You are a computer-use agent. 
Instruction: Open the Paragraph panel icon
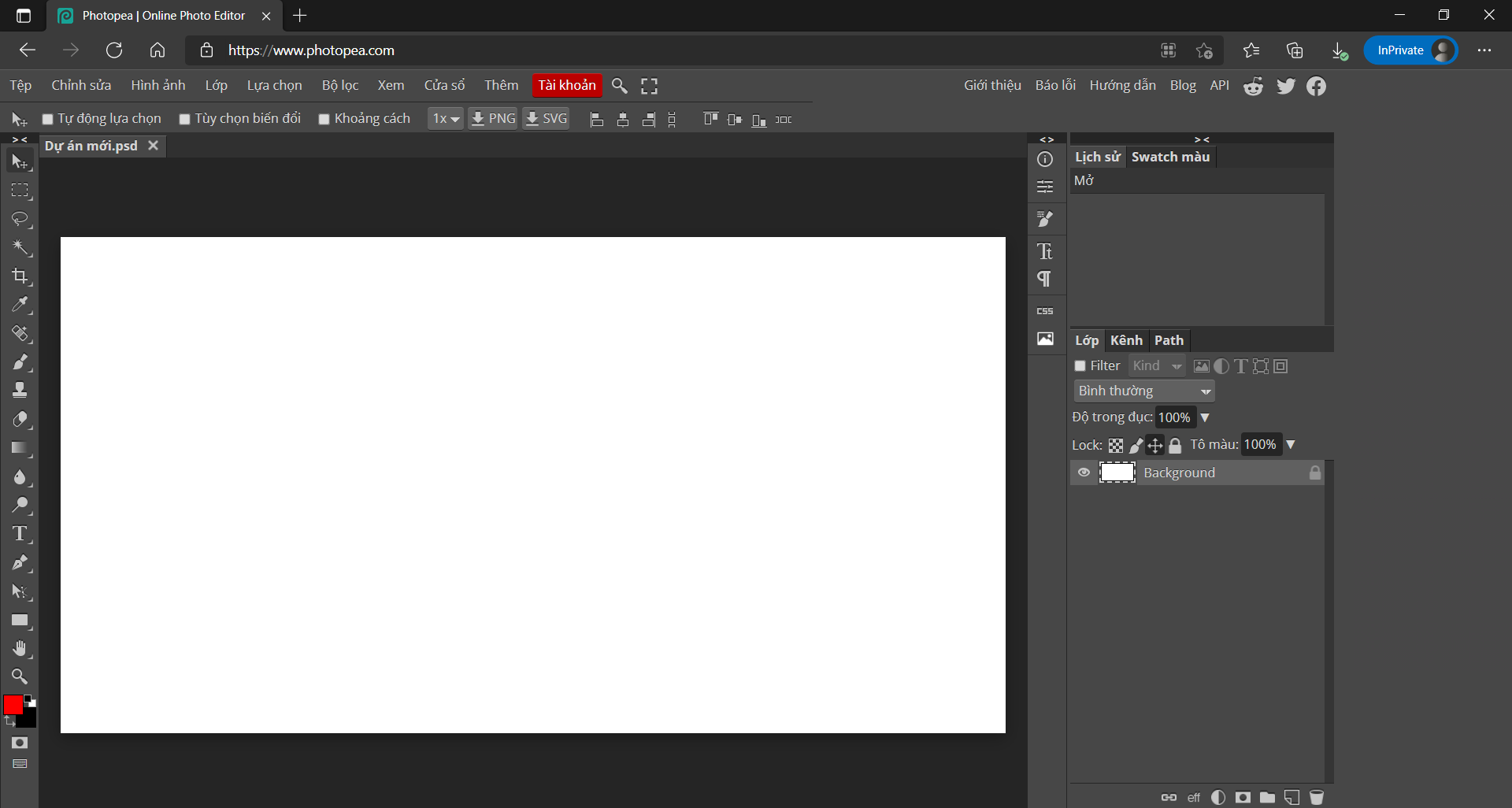click(1045, 279)
